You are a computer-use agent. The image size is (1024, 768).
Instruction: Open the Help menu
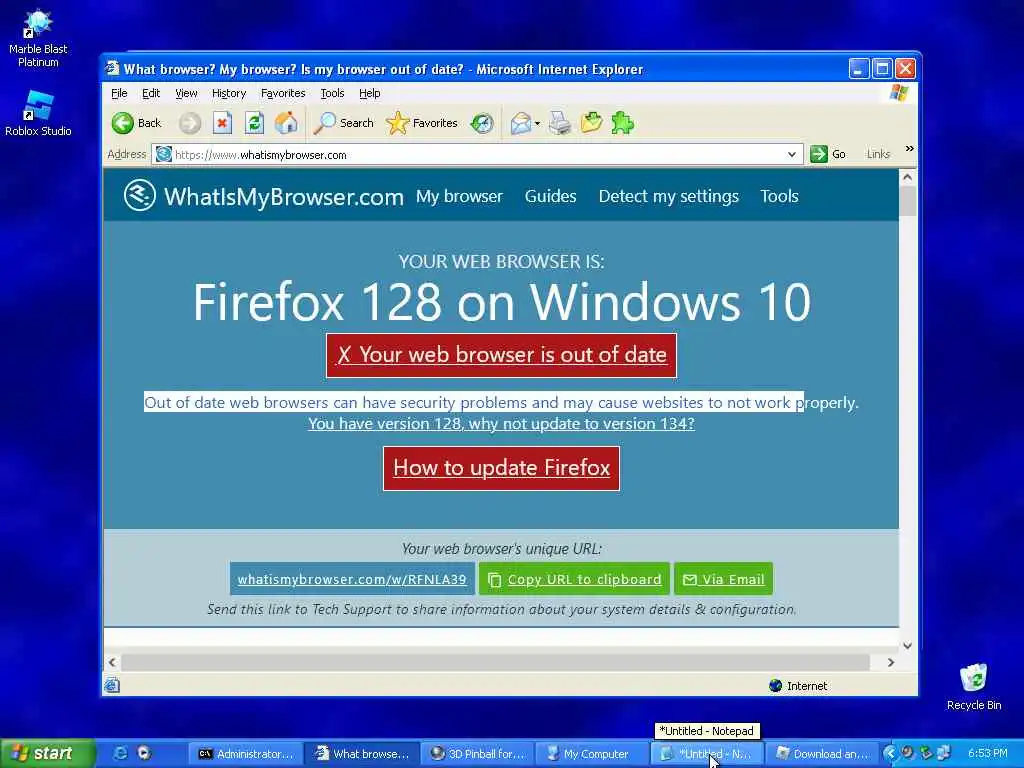coord(370,93)
